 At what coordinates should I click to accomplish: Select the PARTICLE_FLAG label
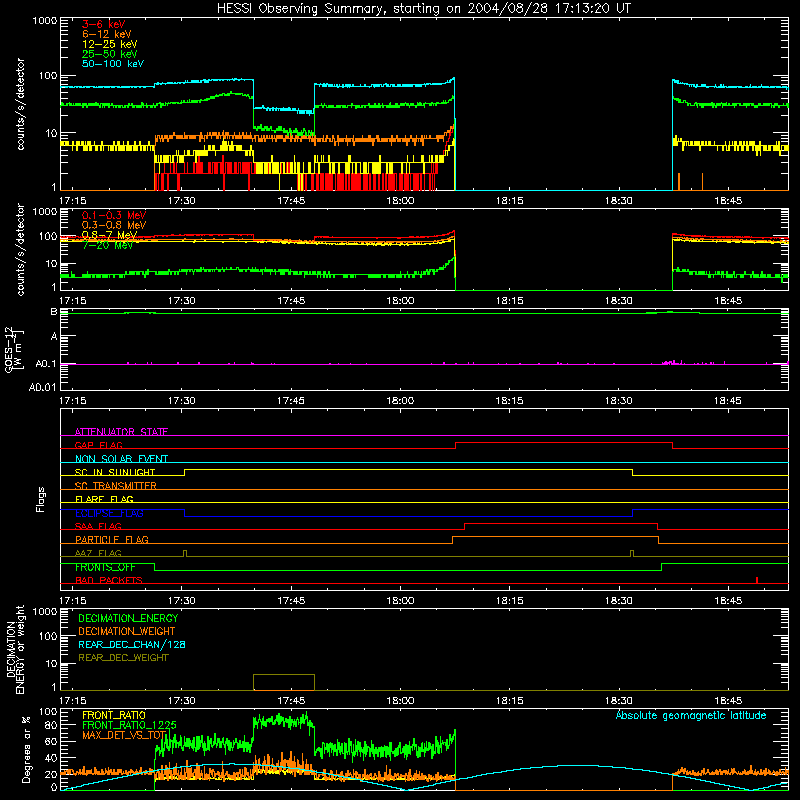click(112, 539)
